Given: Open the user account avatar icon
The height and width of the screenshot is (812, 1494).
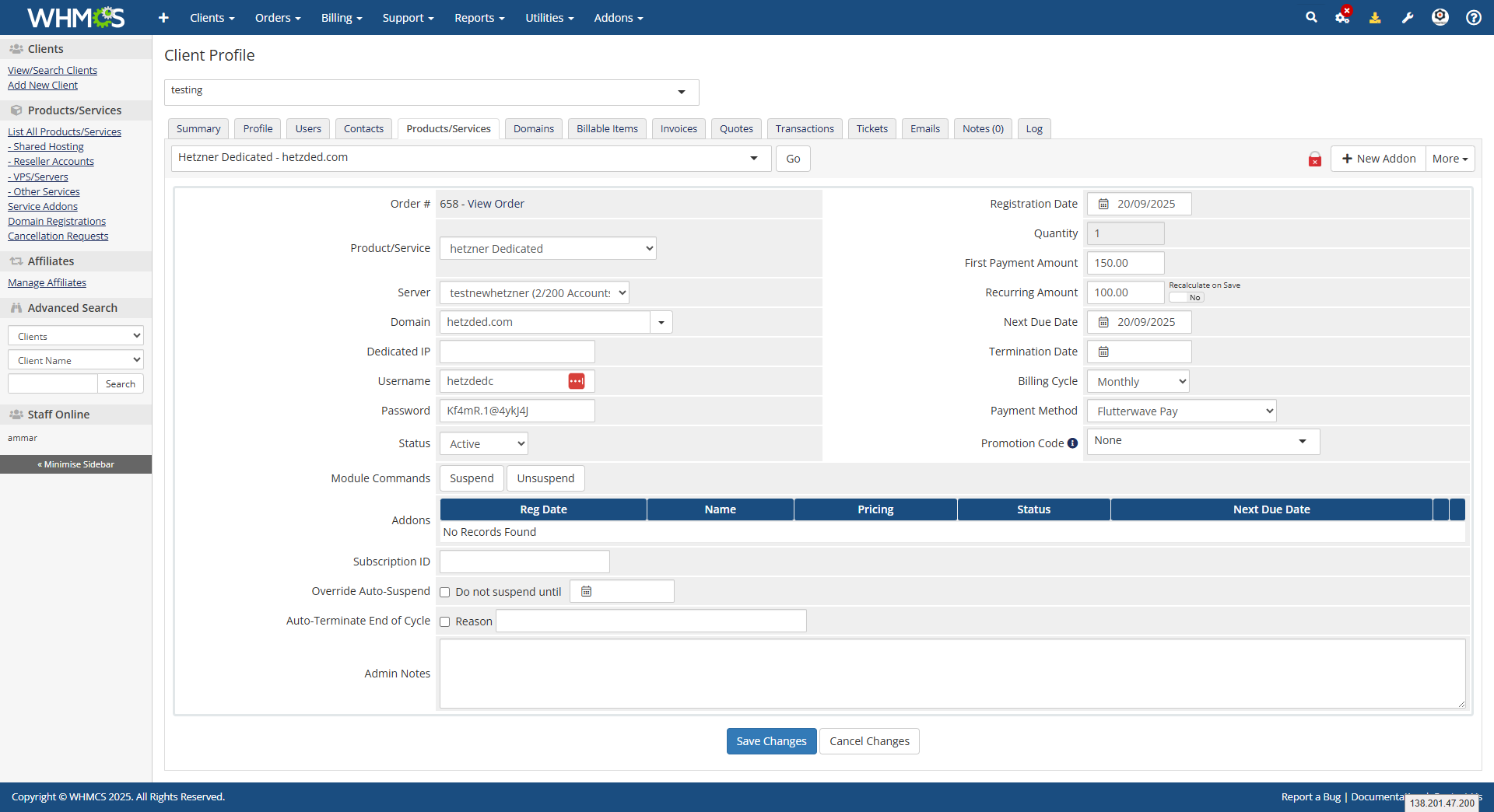Looking at the screenshot, I should point(1440,17).
